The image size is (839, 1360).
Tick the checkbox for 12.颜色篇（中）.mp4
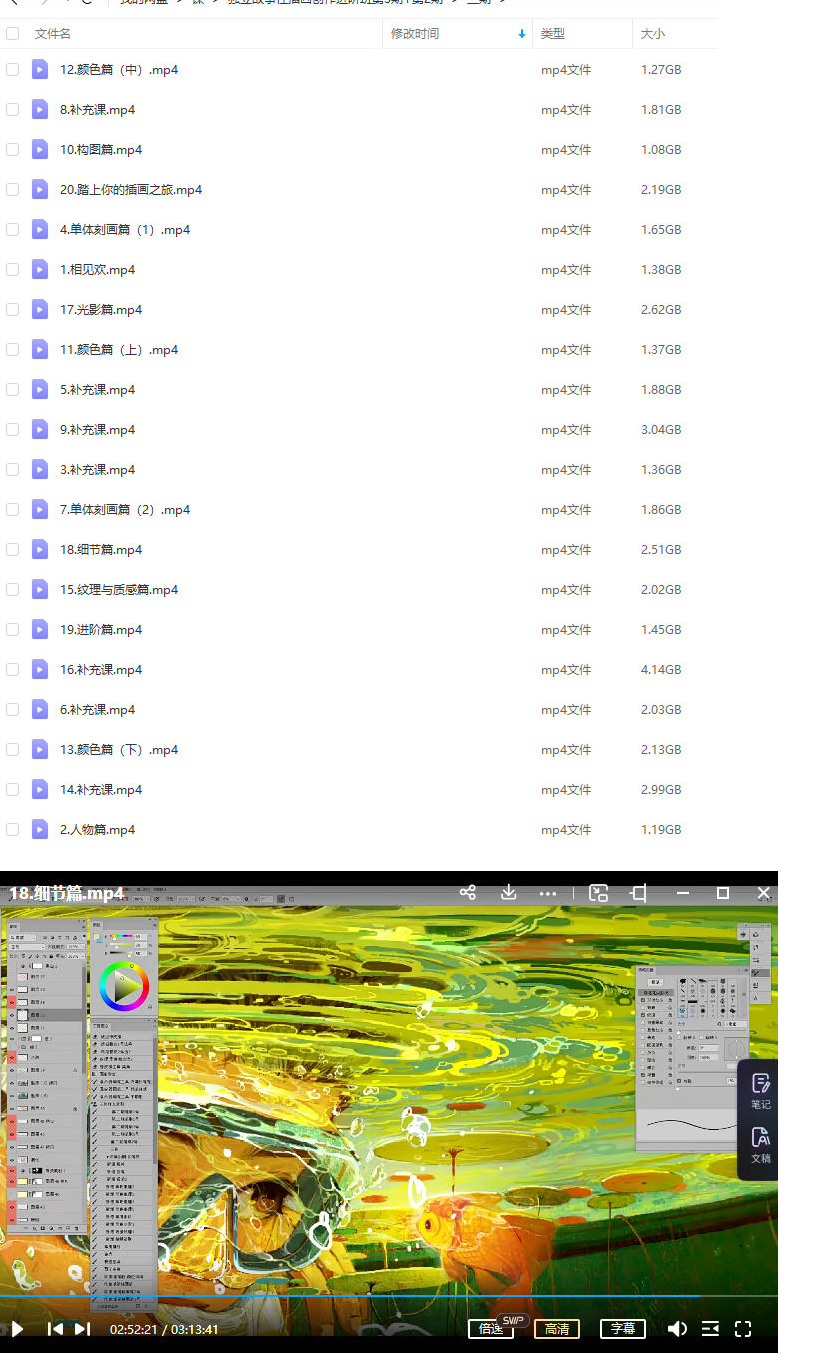click(12, 70)
